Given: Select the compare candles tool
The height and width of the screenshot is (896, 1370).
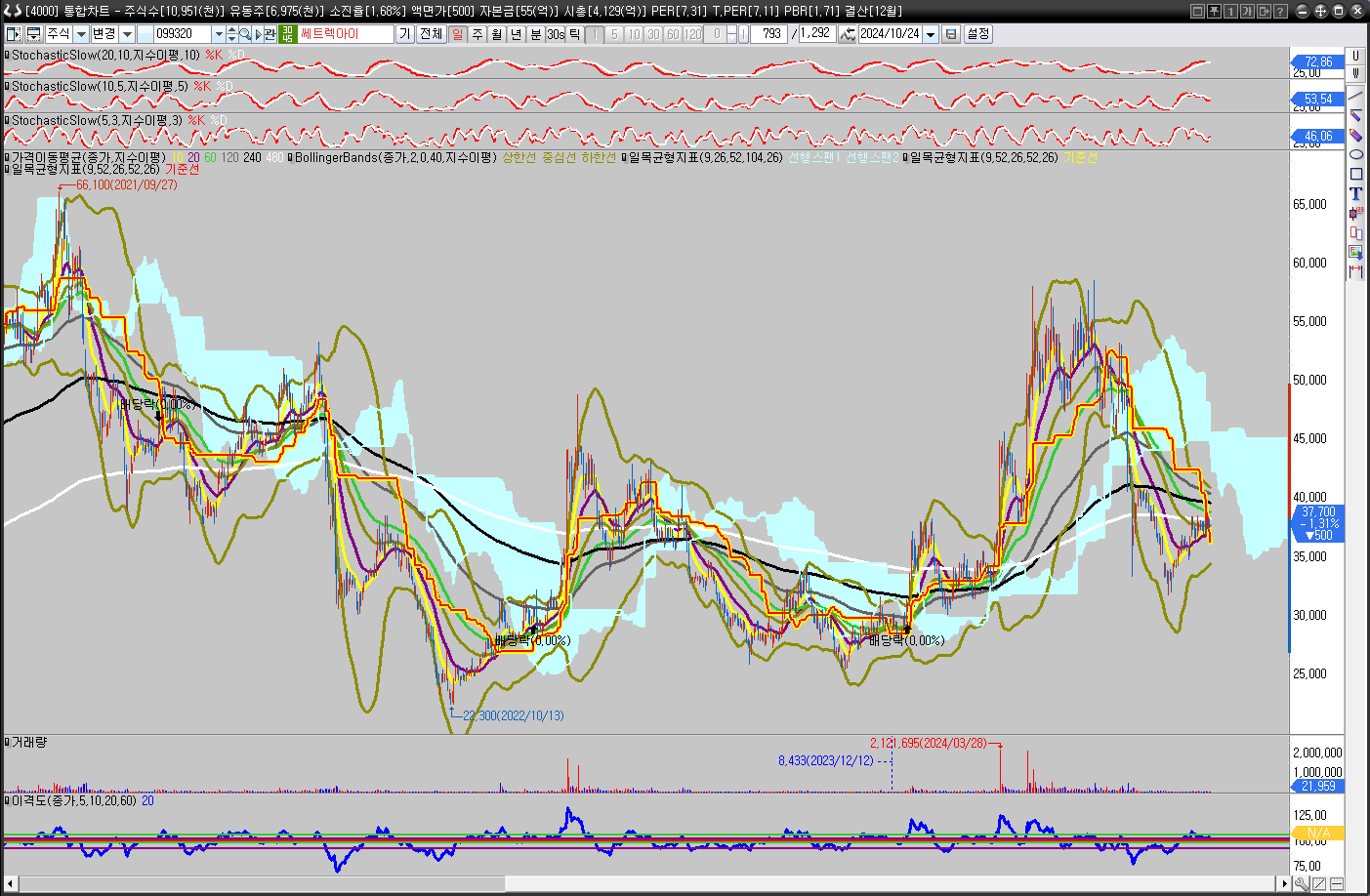Looking at the screenshot, I should [1355, 232].
